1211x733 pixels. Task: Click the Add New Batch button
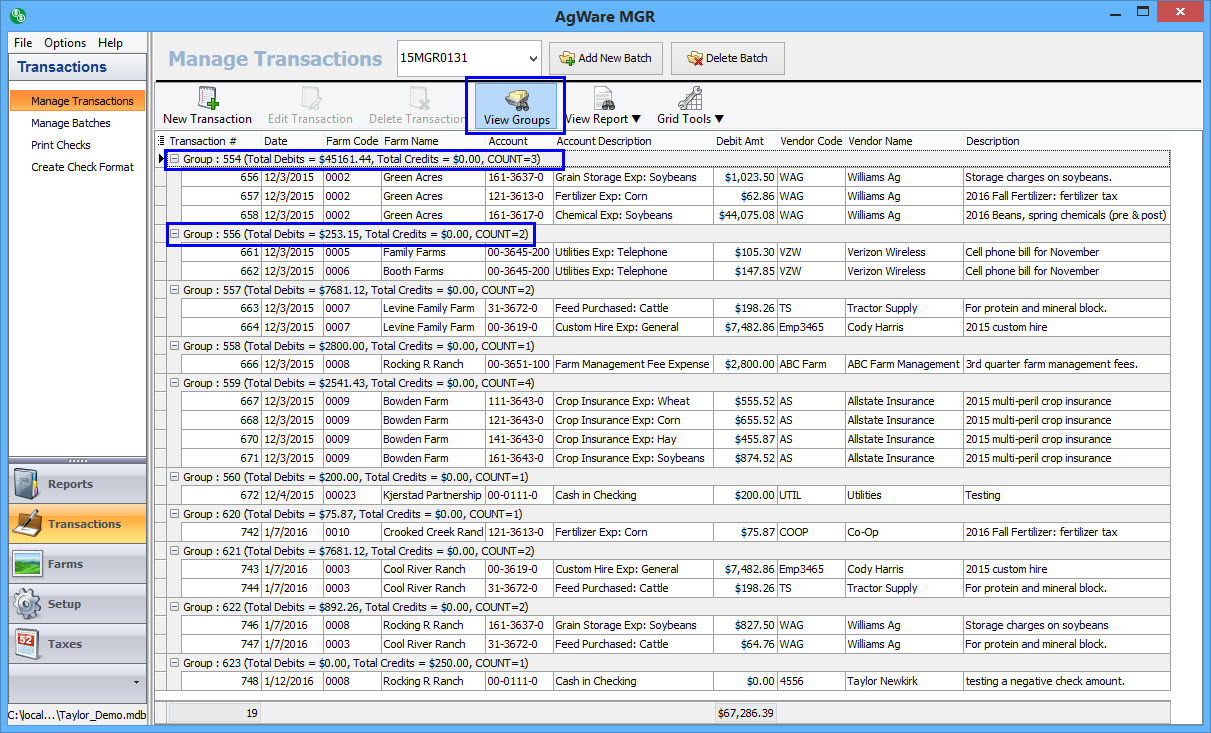tap(606, 58)
